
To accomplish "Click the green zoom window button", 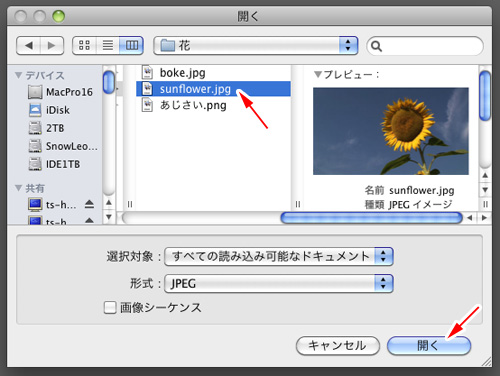I will click(x=59, y=16).
